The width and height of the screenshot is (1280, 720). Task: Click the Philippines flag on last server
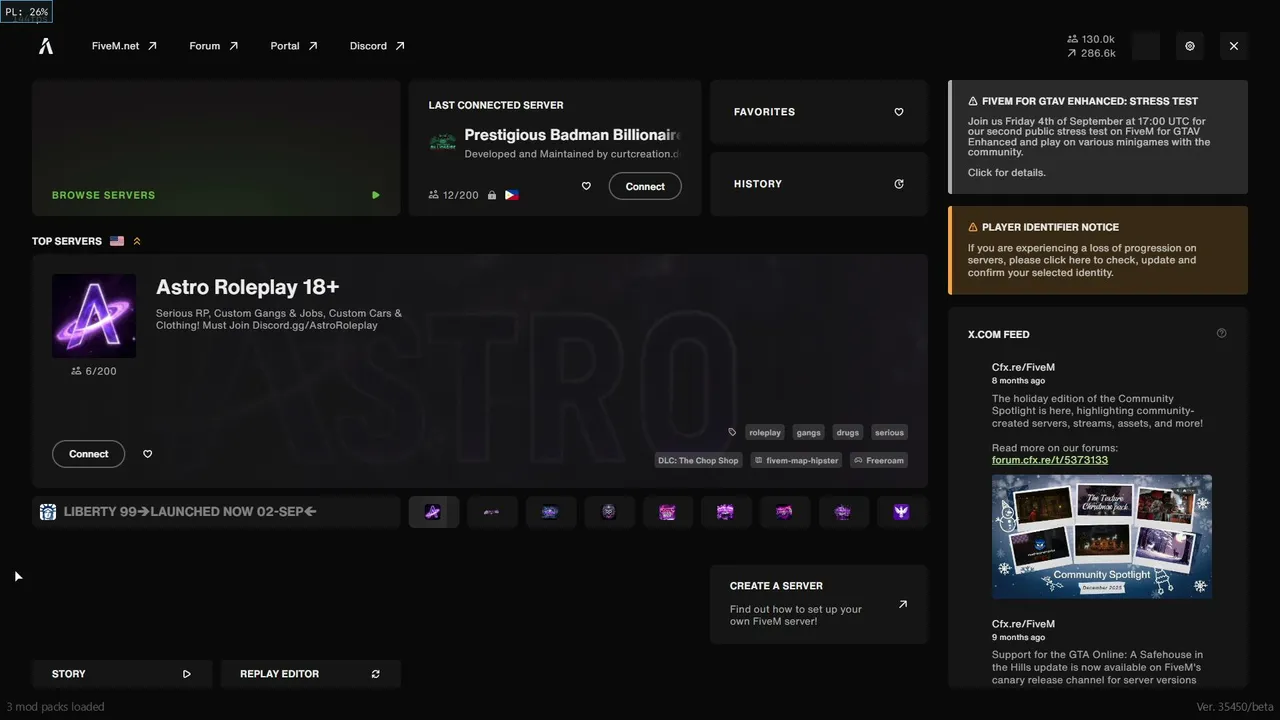point(512,195)
